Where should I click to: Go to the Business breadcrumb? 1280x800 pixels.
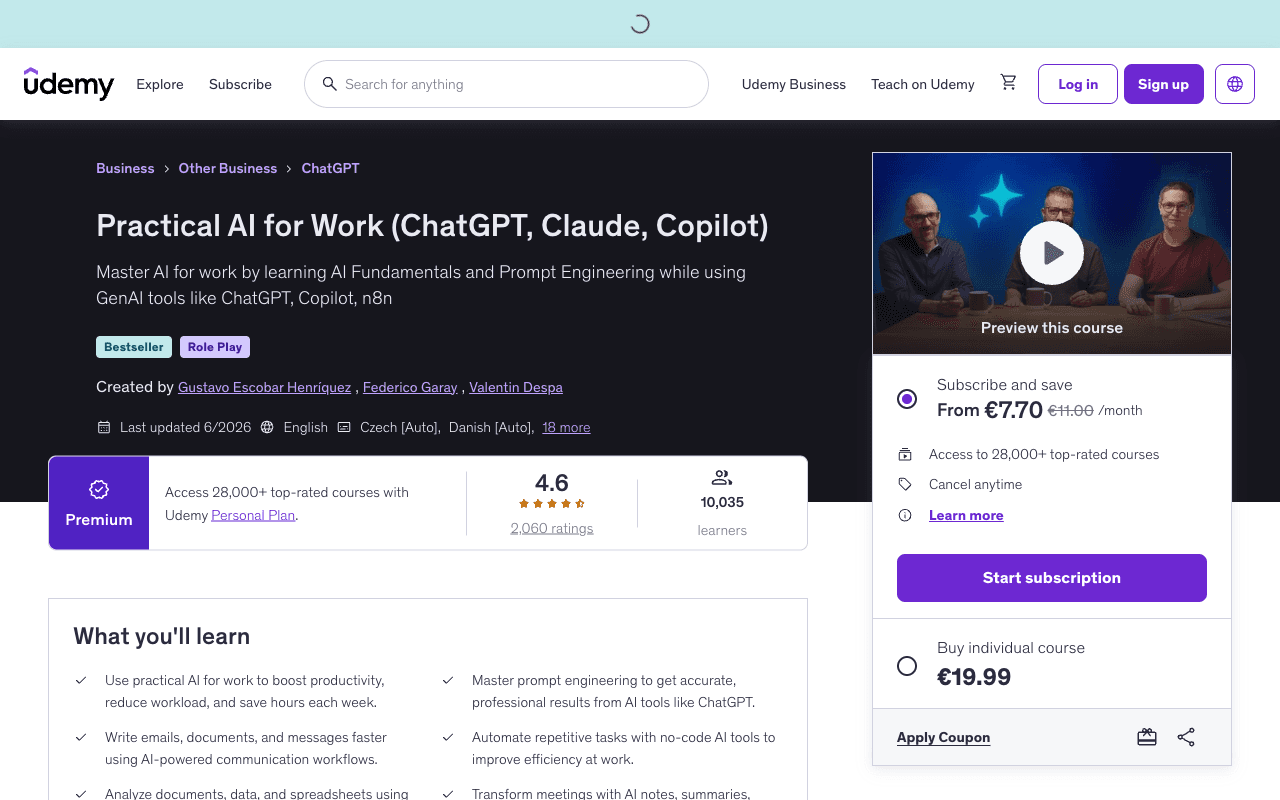[125, 168]
